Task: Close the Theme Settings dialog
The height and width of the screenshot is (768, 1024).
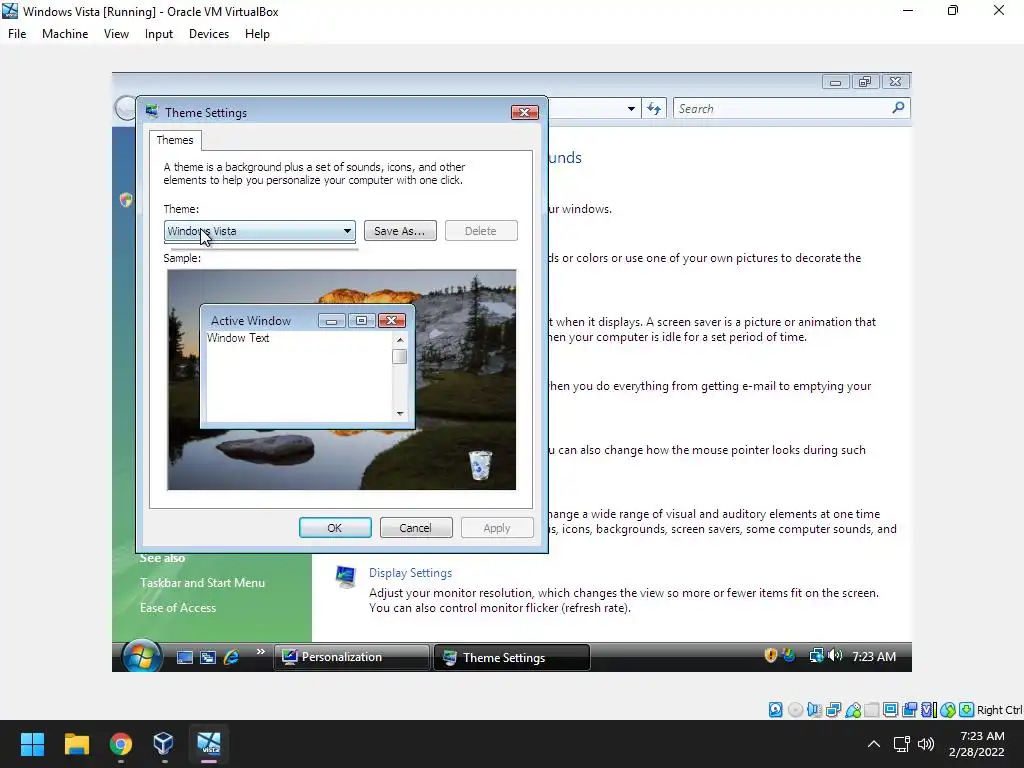Action: [x=524, y=112]
